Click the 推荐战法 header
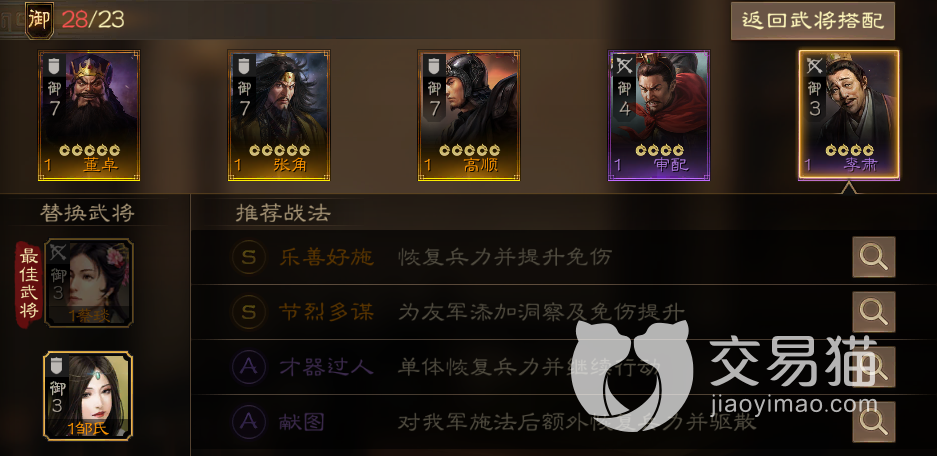The height and width of the screenshot is (456, 937). point(283,213)
